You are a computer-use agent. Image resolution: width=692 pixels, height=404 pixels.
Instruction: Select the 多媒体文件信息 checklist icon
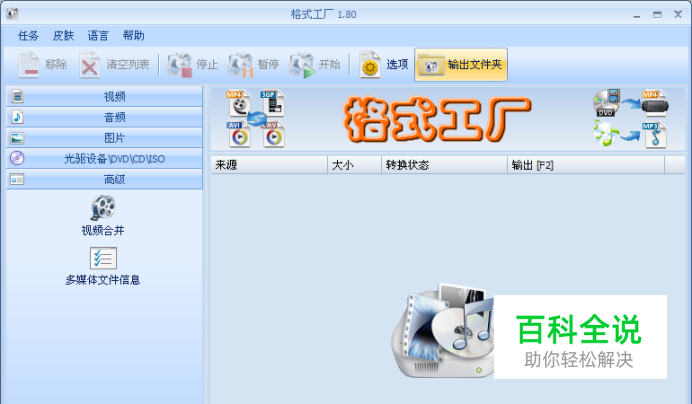pos(103,258)
